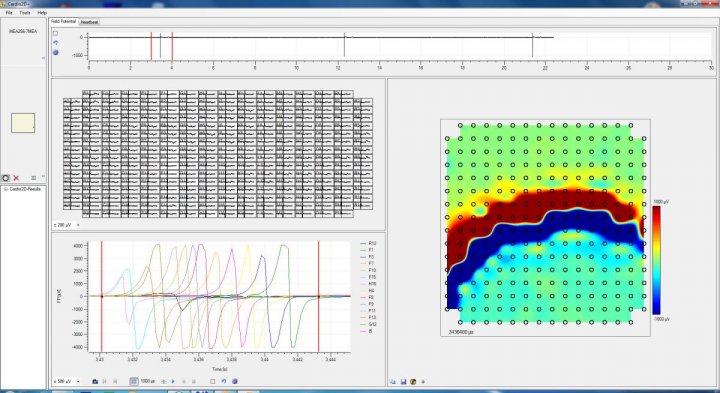Click legend entry F13
The width and height of the screenshot is (720, 393).
tap(368, 317)
